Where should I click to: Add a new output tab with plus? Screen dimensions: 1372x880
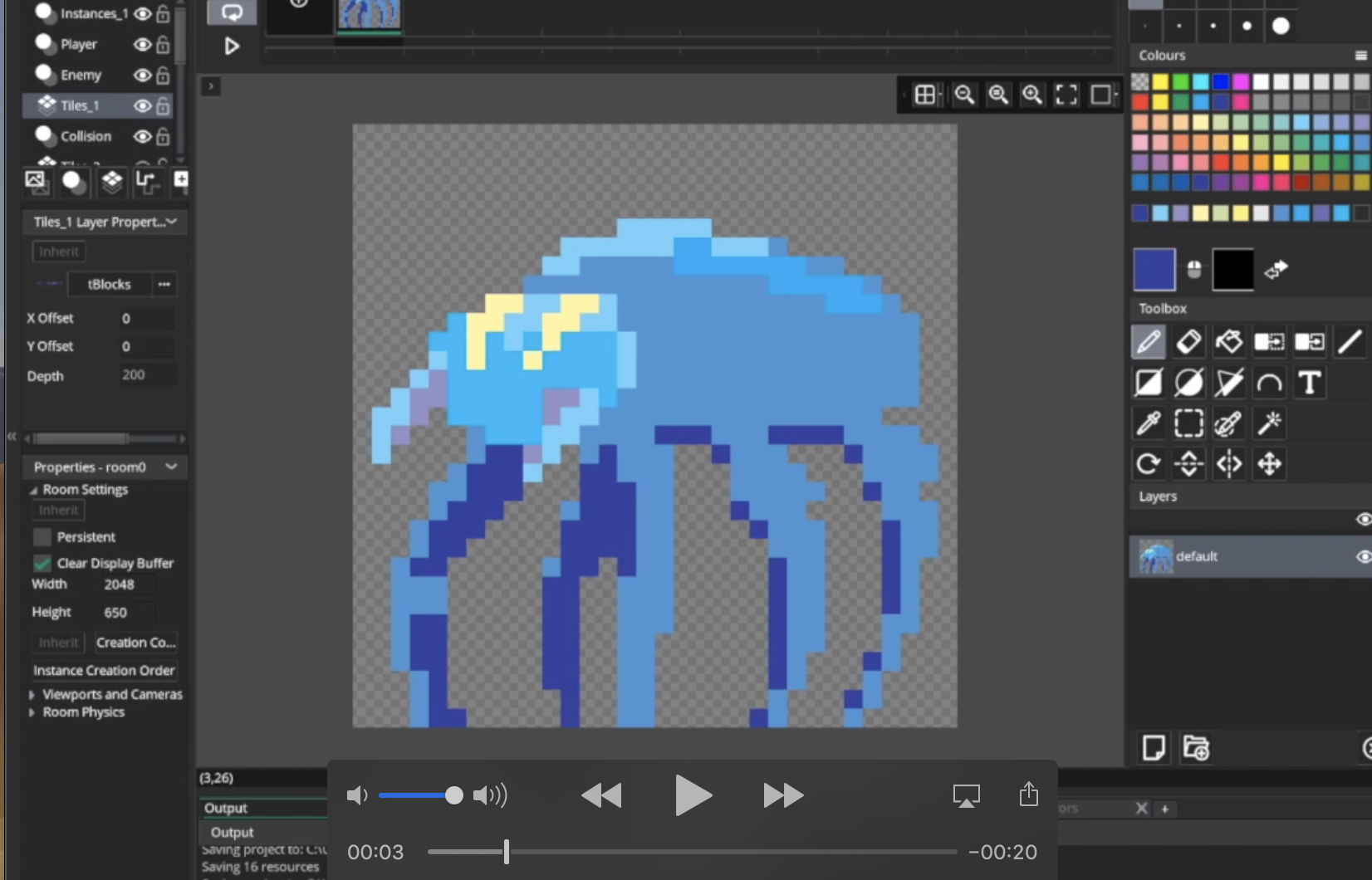[1164, 809]
